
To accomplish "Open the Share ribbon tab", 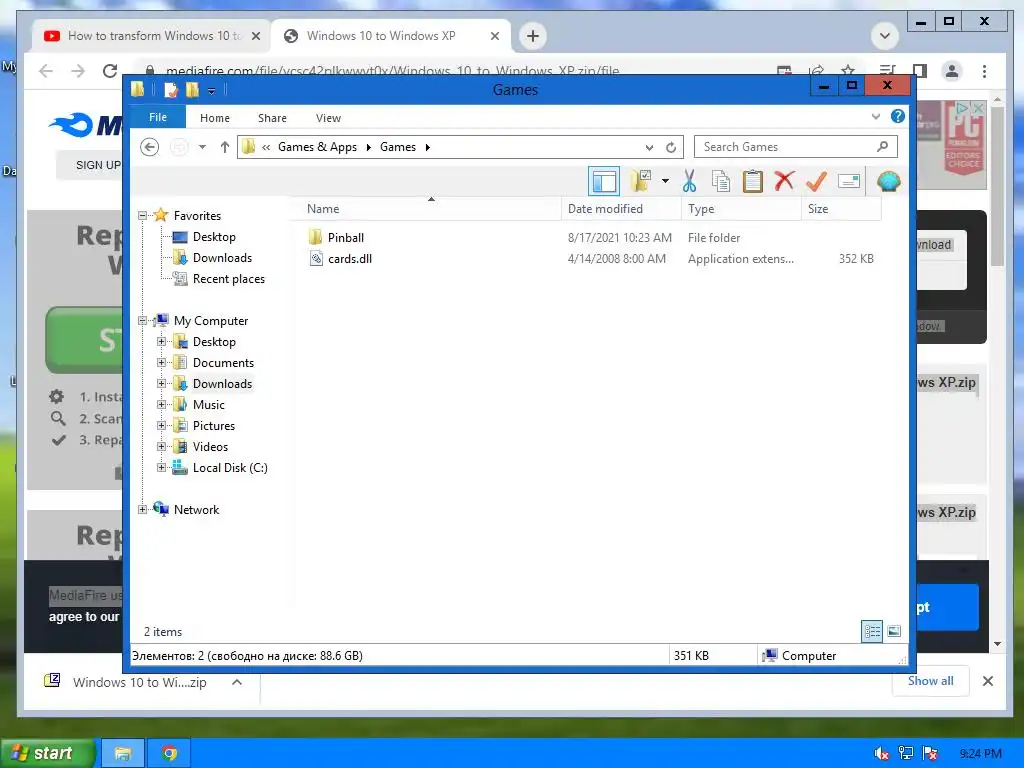I will pos(272,118).
